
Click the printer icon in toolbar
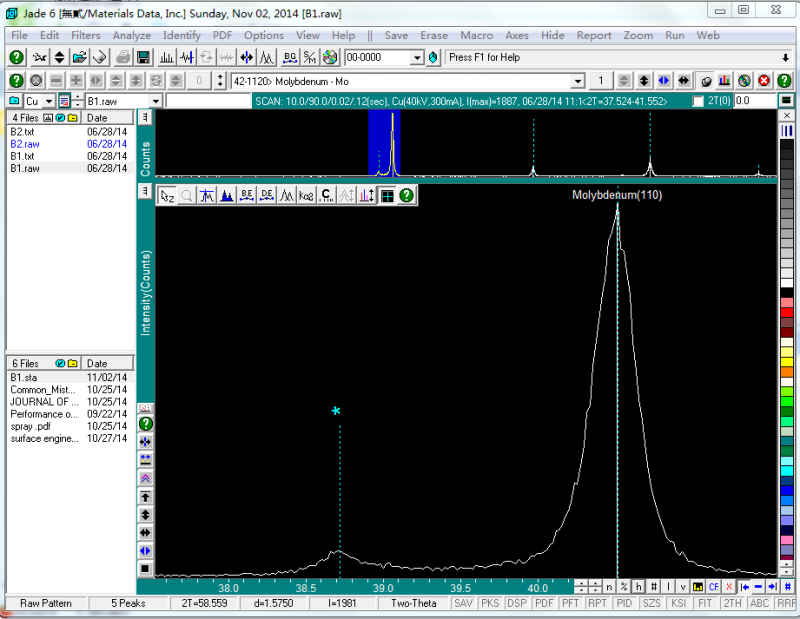(122, 57)
